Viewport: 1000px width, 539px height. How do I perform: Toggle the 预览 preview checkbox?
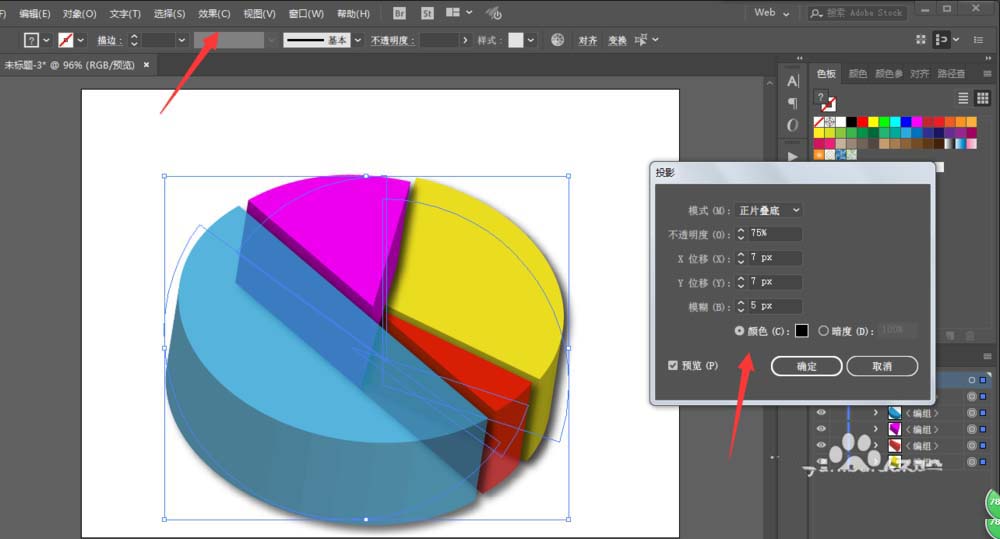(x=672, y=365)
